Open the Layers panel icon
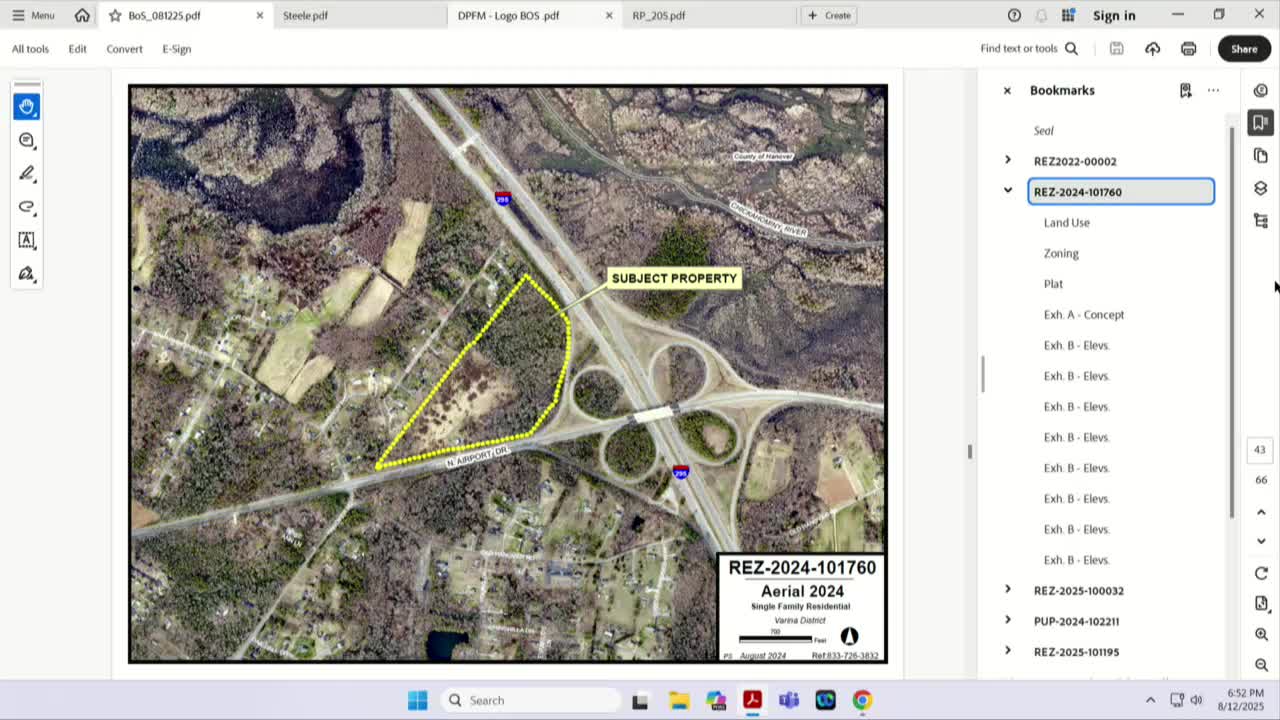This screenshot has width=1280, height=720. [x=1260, y=188]
